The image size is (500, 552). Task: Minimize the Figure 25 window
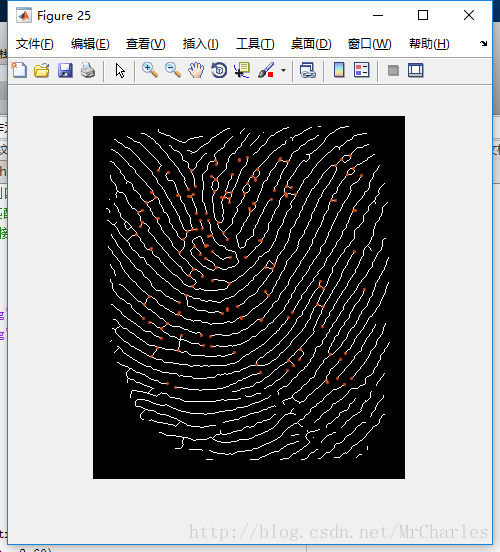pos(378,15)
